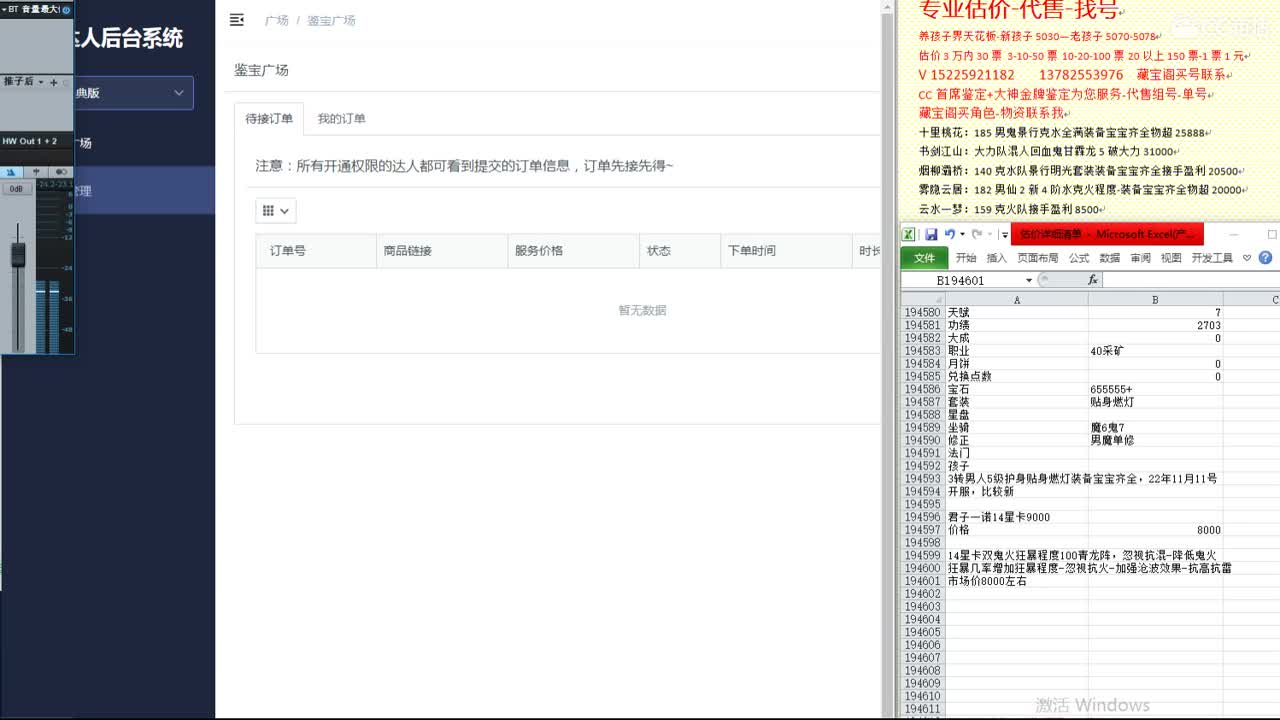Click the 烟柳霸桥 listing line in document
This screenshot has width=1280, height=720.
[x=1082, y=171]
